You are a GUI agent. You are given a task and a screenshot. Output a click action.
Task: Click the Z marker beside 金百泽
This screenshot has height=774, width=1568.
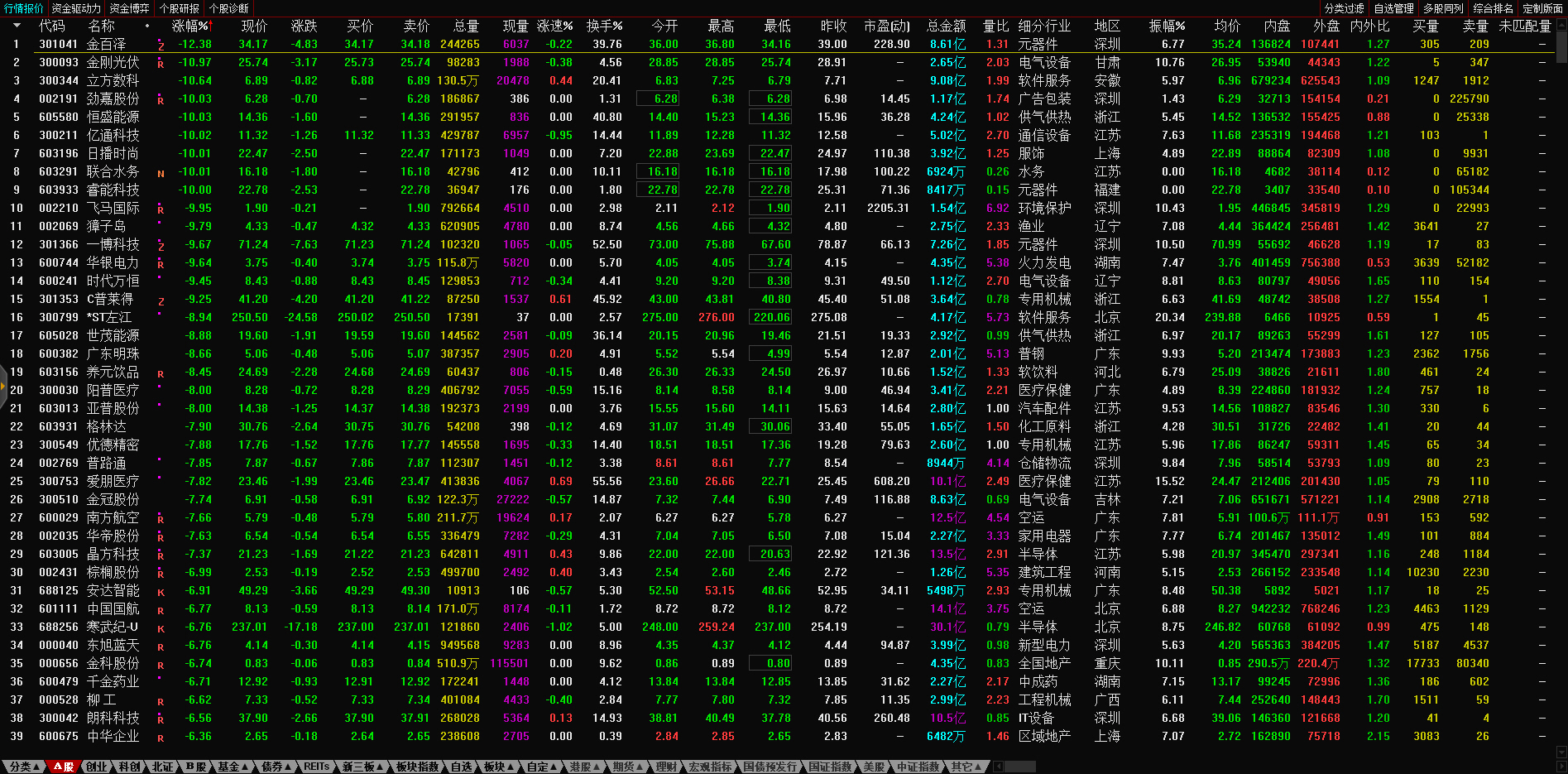coord(161,46)
